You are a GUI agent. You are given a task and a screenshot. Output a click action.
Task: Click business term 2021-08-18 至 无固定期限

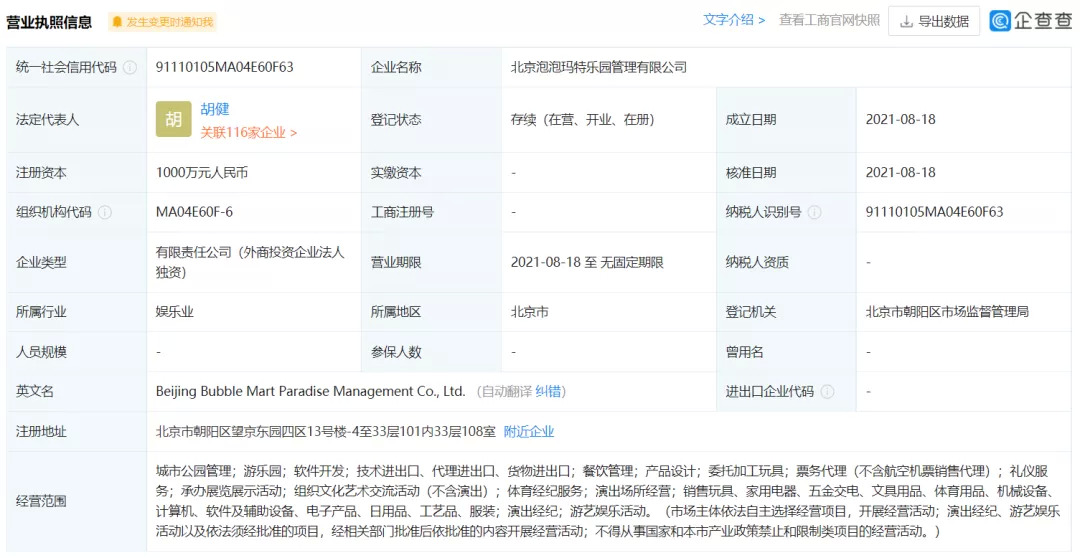[587, 262]
